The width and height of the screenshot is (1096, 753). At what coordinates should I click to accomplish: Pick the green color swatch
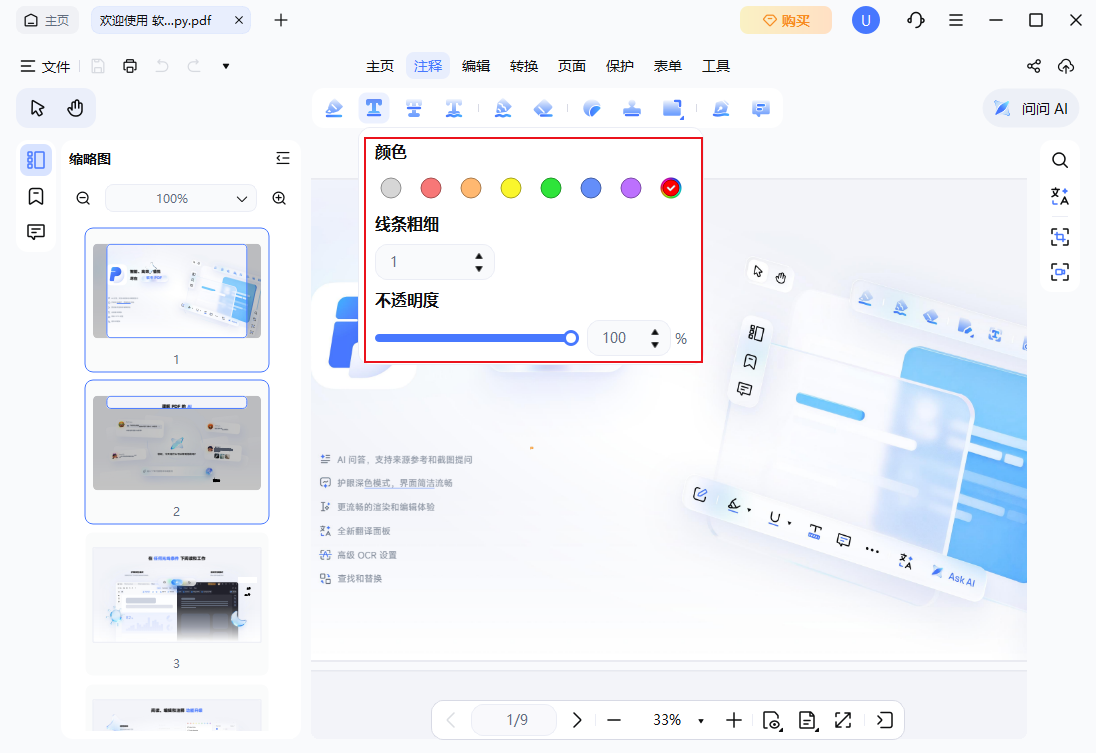click(551, 188)
